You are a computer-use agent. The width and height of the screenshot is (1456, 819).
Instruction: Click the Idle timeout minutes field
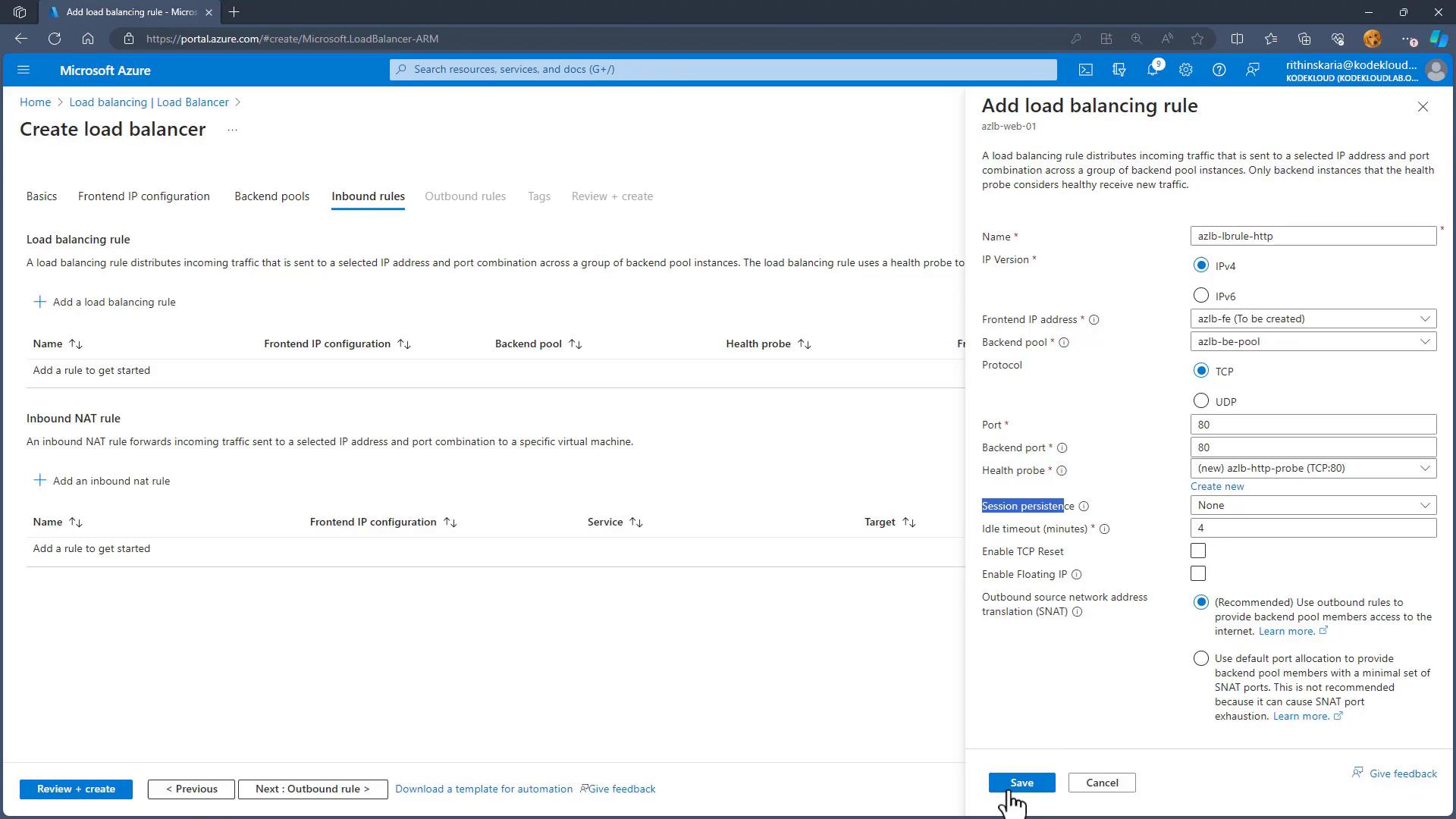(1313, 529)
